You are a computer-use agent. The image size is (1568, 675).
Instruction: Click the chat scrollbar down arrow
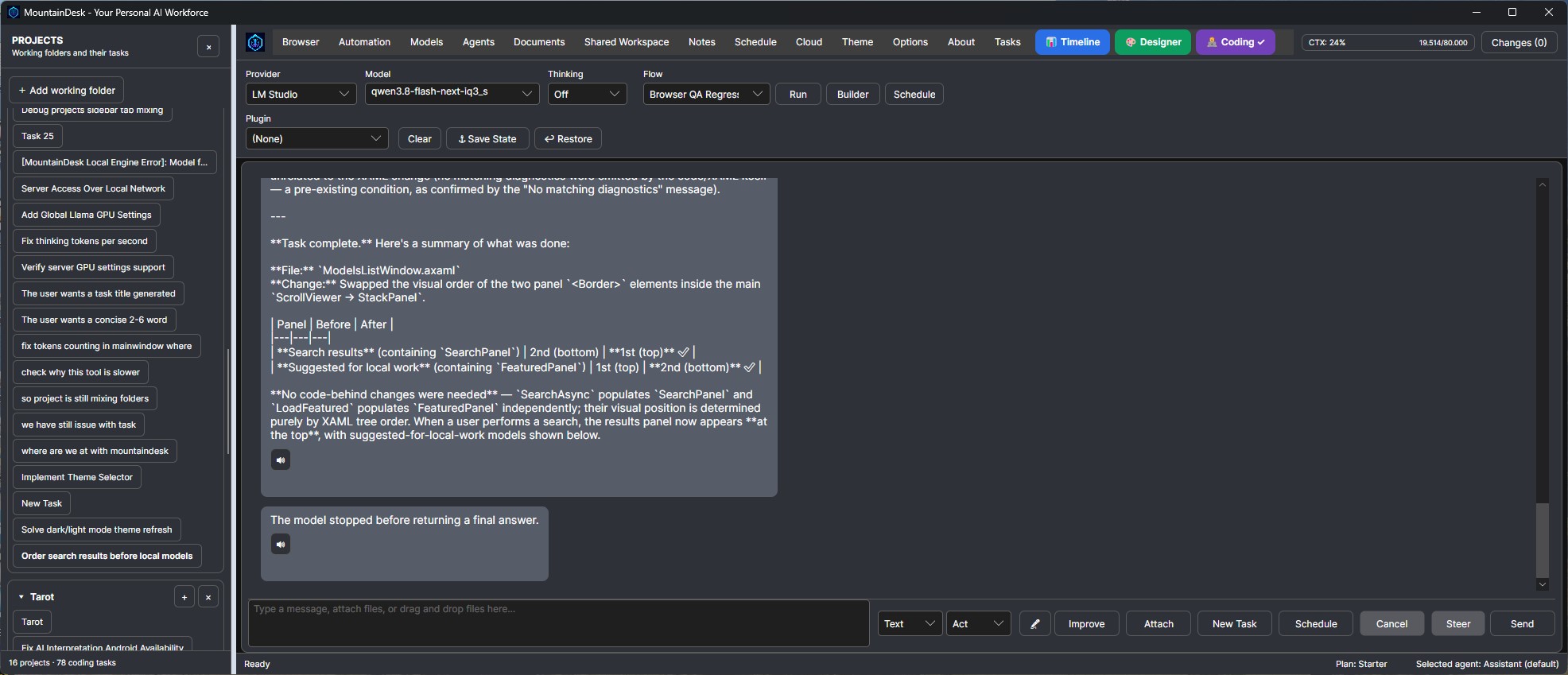click(x=1543, y=584)
